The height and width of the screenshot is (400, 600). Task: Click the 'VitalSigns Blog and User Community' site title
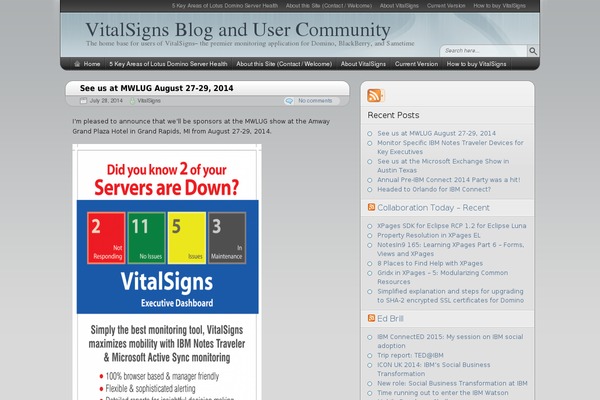pos(238,30)
